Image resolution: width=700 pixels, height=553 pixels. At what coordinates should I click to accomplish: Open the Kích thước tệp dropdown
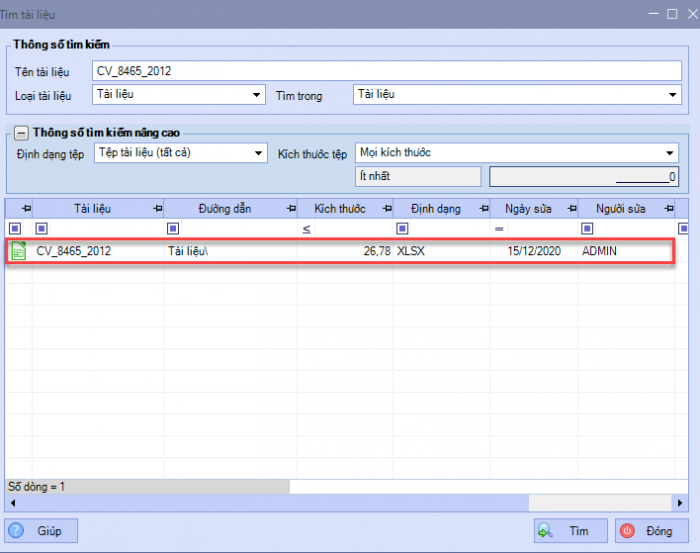(670, 153)
